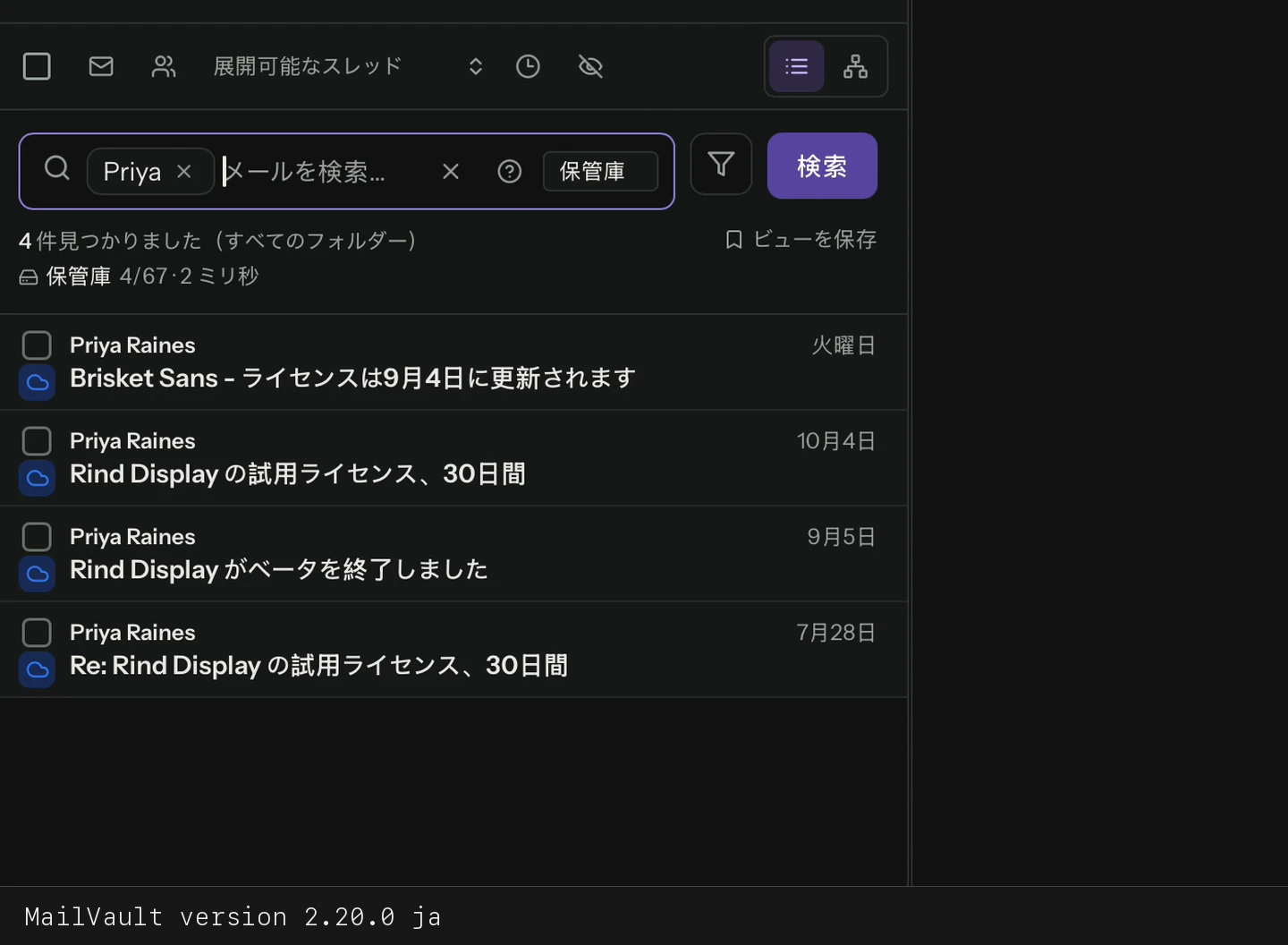
Task: Switch to tree hierarchy view layout
Action: pos(856,66)
